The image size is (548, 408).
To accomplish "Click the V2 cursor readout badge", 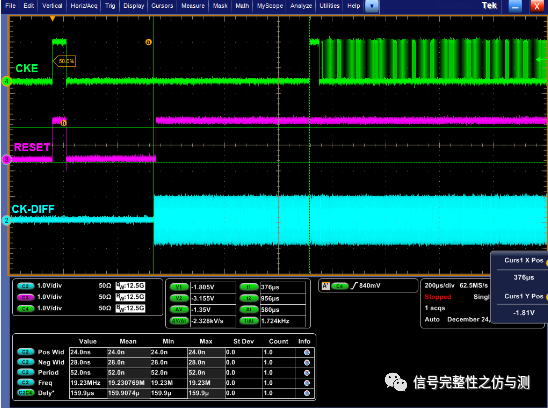I will pos(179,298).
